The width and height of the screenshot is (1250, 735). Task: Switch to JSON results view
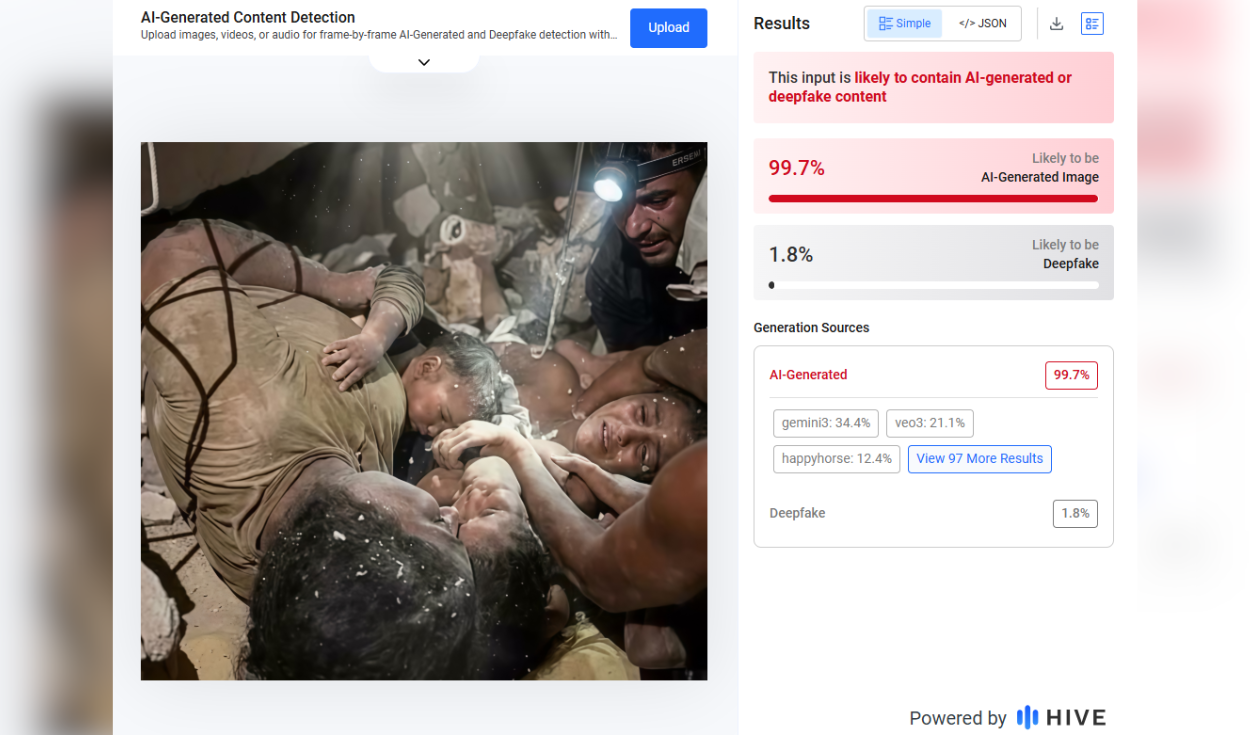point(982,24)
